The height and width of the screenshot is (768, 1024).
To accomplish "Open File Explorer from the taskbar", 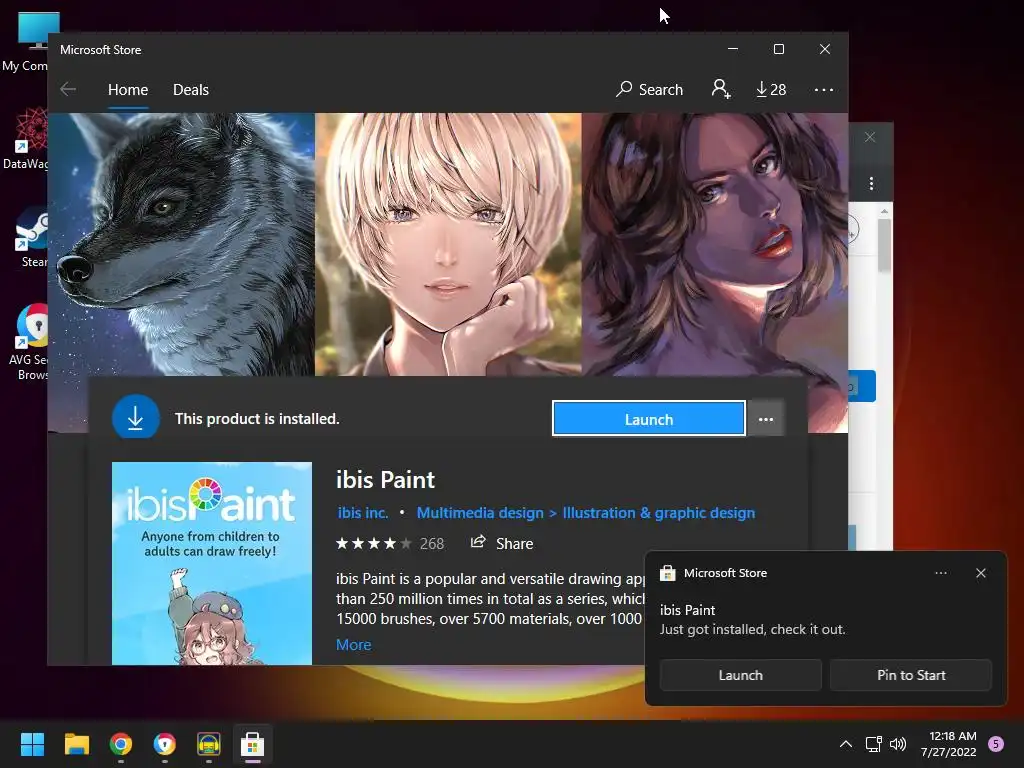I will pos(76,744).
